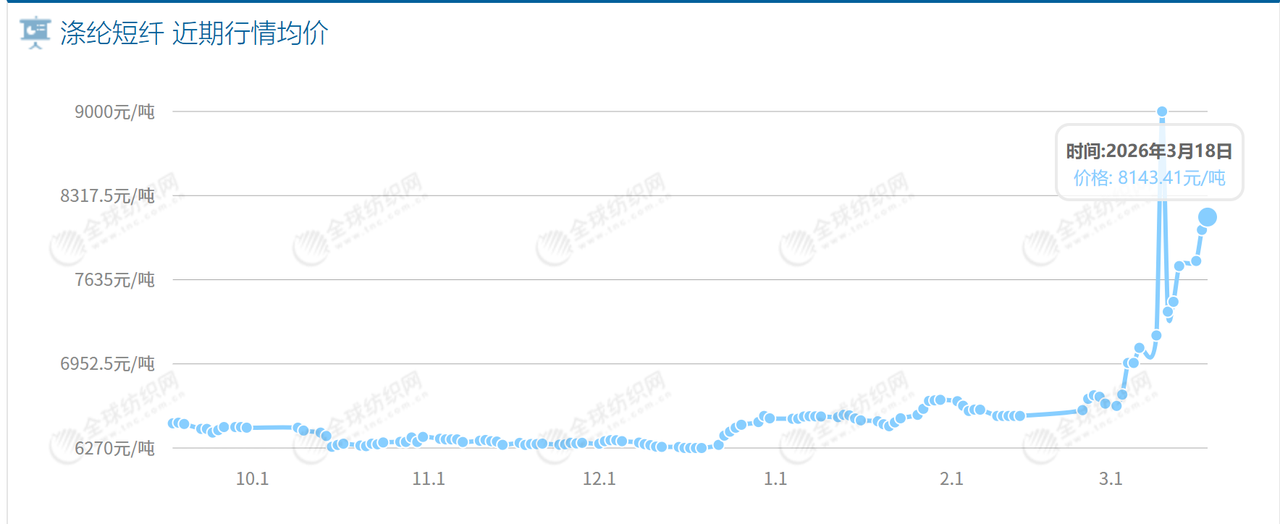The image size is (1280, 524).
Task: Select the 10.1 date label on x-axis
Action: [252, 479]
